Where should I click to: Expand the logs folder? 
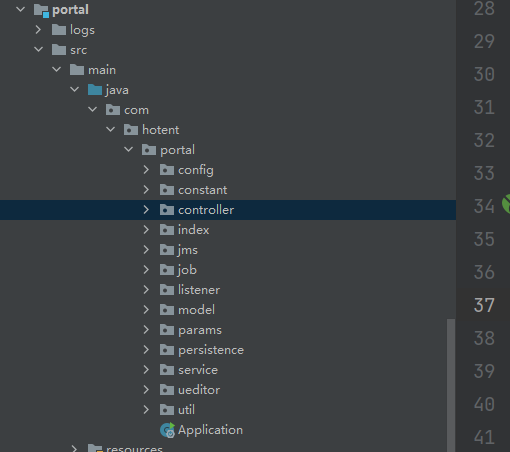(38, 30)
